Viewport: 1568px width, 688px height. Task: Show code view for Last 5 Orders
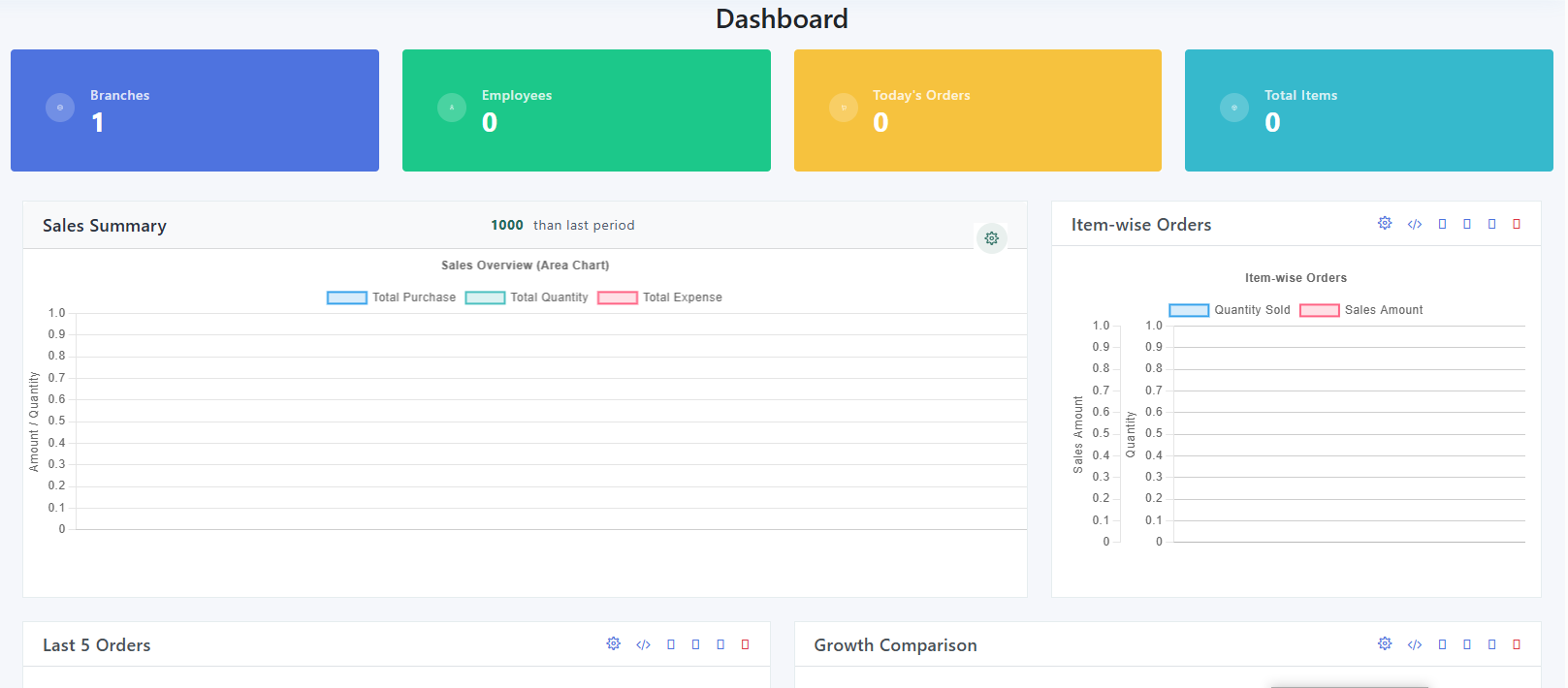[x=643, y=644]
